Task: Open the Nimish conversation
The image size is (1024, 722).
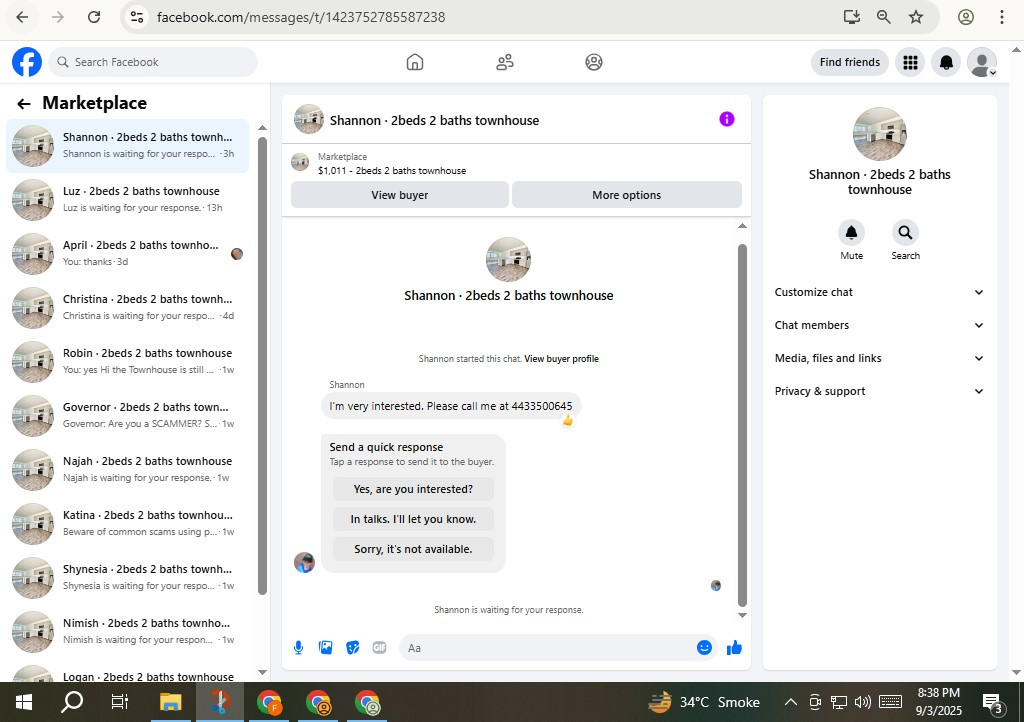Action: coord(127,631)
